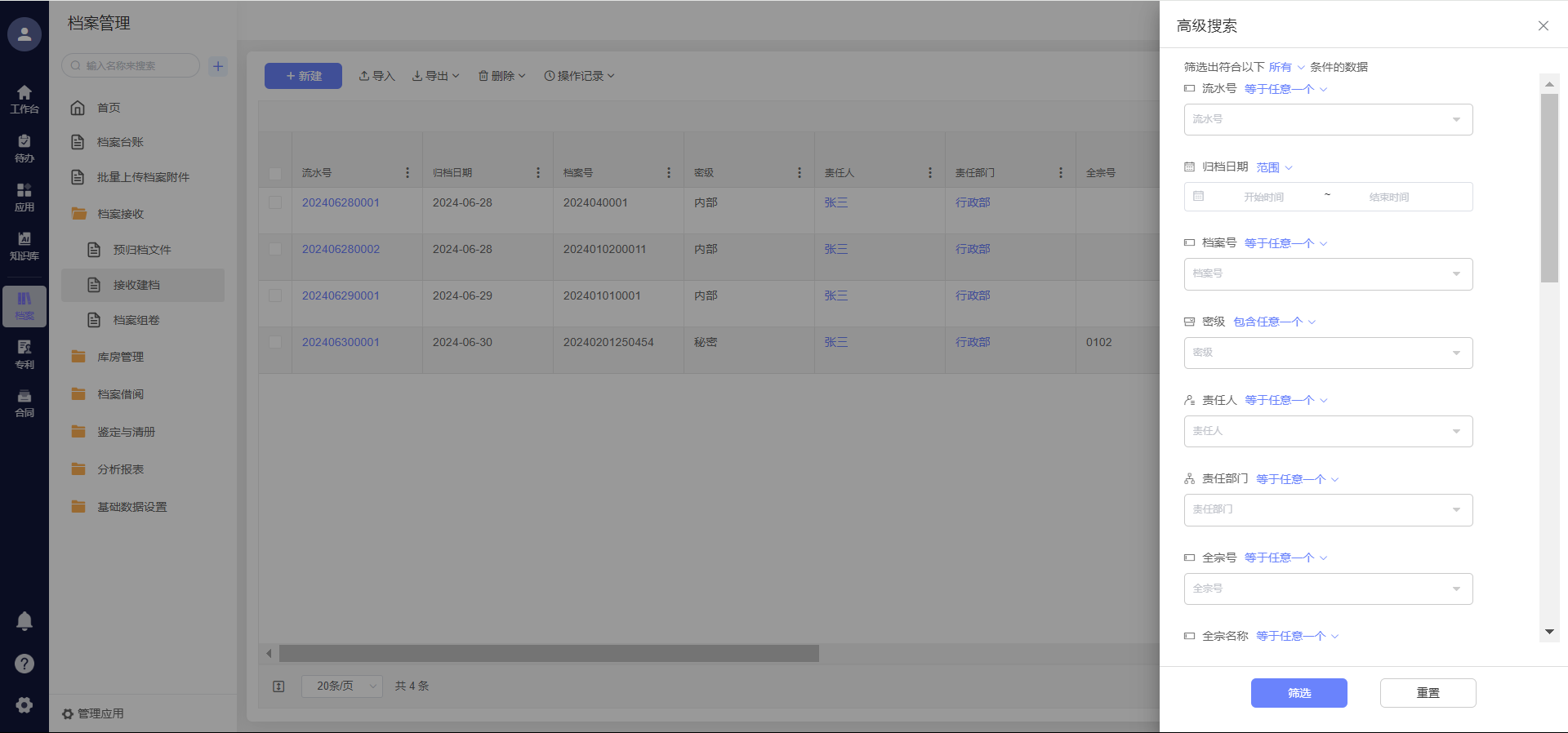Click the table horizontal scrollbar
The height and width of the screenshot is (733, 1568).
[549, 654]
